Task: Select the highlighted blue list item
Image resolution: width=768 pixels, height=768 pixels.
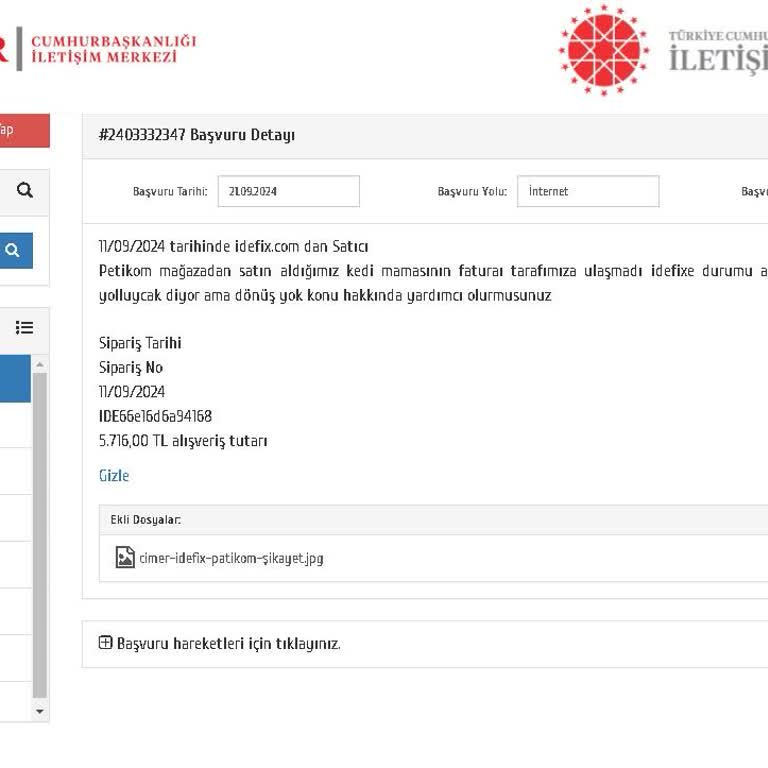Action: pyautogui.click(x=15, y=379)
